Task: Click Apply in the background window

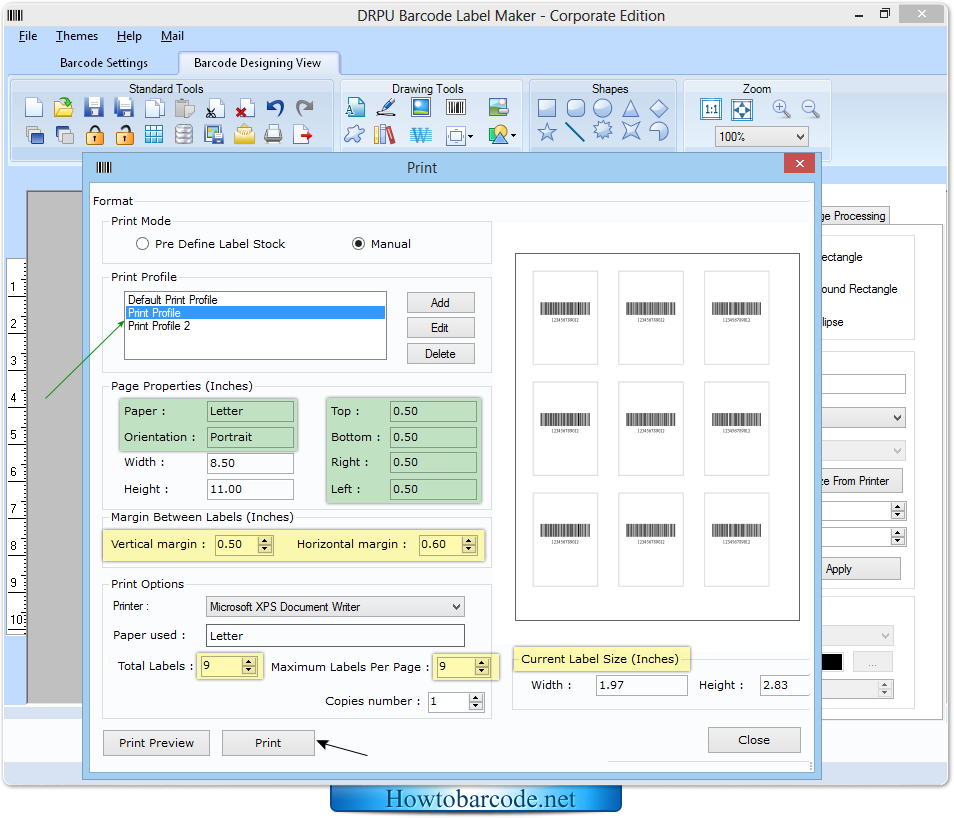Action: pos(862,569)
